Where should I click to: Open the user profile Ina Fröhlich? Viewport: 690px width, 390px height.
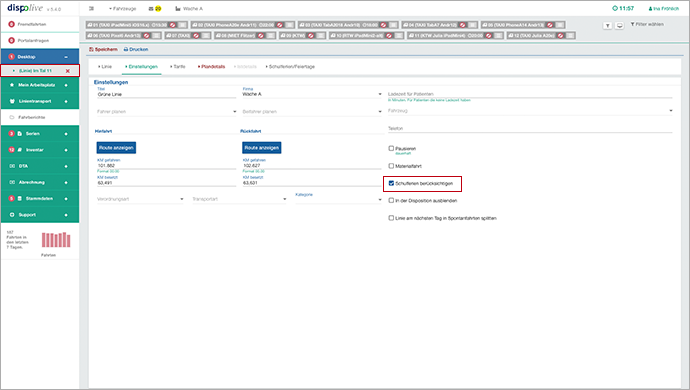664,8
